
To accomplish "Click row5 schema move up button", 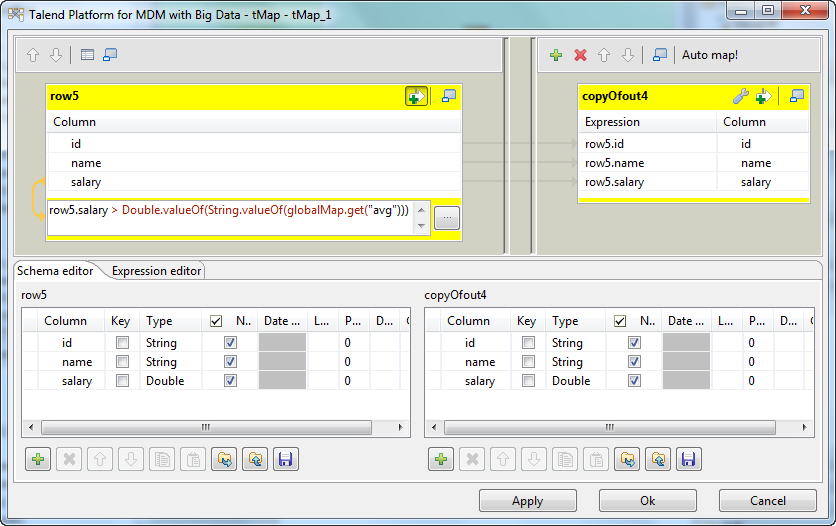I will [100, 459].
